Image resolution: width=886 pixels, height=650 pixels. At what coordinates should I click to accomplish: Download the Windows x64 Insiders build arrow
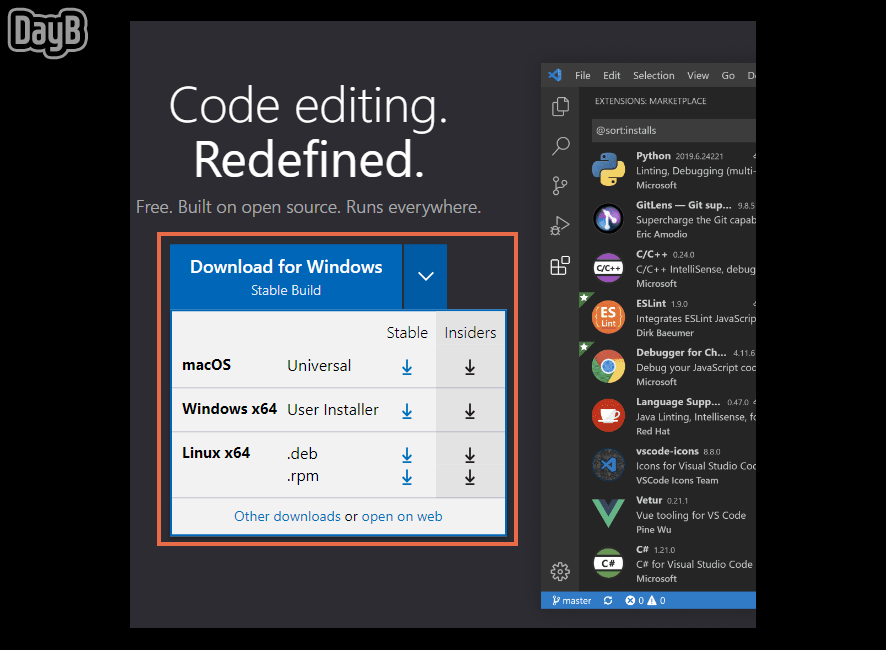(470, 410)
